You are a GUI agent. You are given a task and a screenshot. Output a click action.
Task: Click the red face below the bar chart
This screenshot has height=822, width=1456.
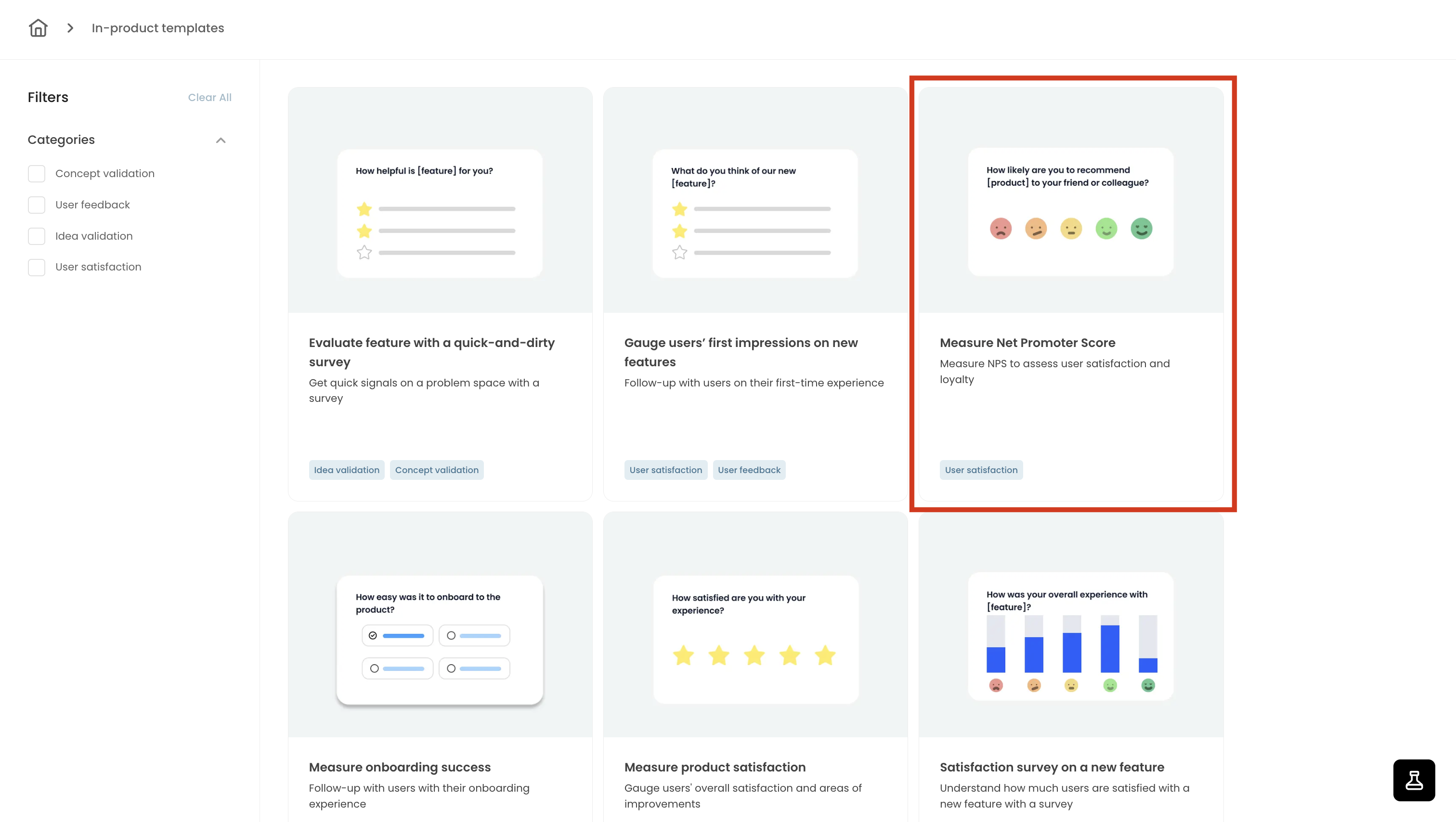click(x=996, y=685)
